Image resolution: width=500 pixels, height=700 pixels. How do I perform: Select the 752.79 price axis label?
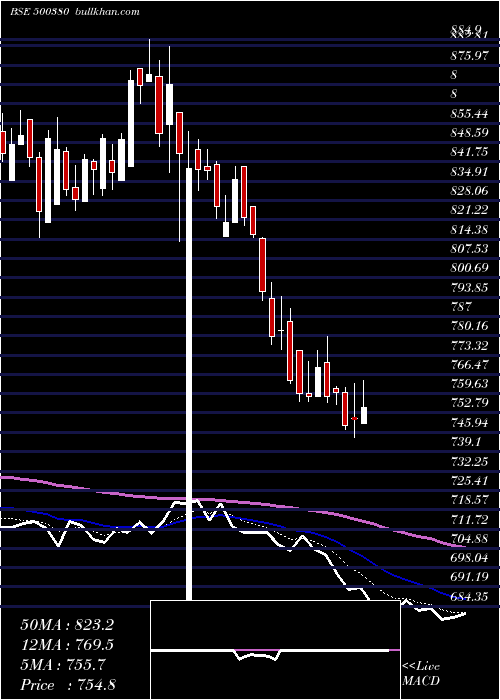(x=469, y=403)
